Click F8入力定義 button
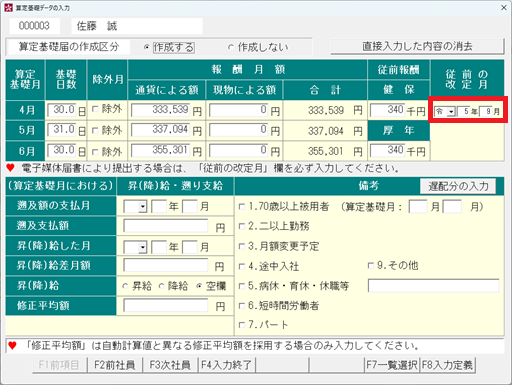Viewport: 512px width, 385px height. pyautogui.click(x=447, y=365)
